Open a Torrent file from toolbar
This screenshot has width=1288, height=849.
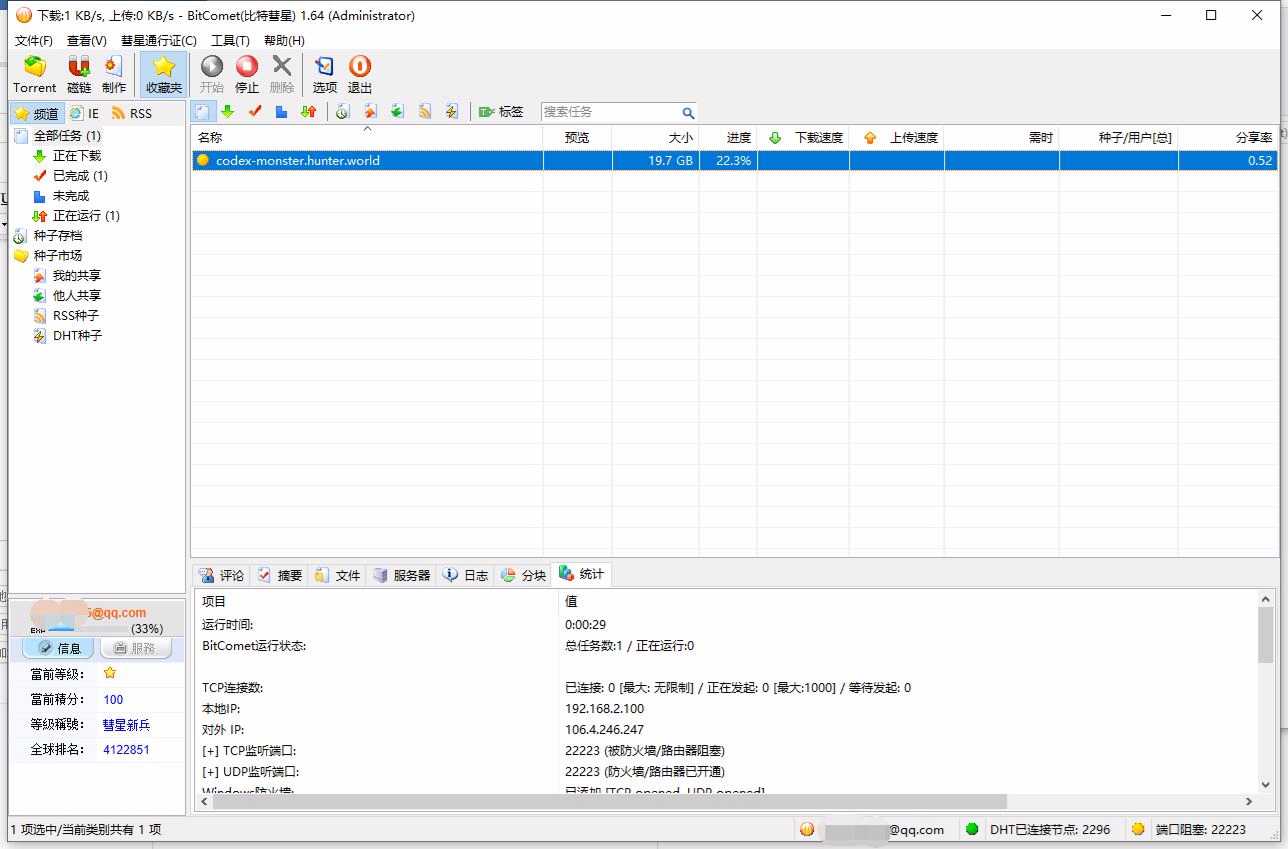pyautogui.click(x=35, y=75)
